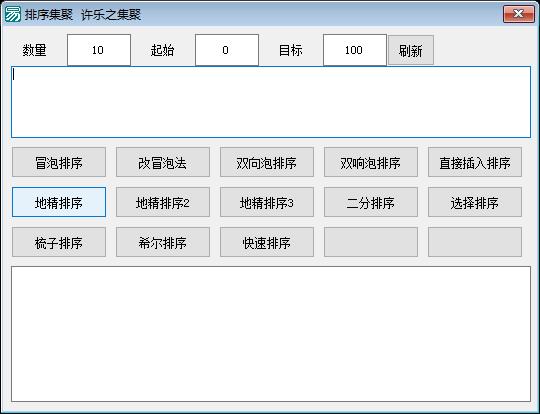Viewport: 540px width, 414px height.
Task: Select the 地精排序2 button
Action: point(163,202)
